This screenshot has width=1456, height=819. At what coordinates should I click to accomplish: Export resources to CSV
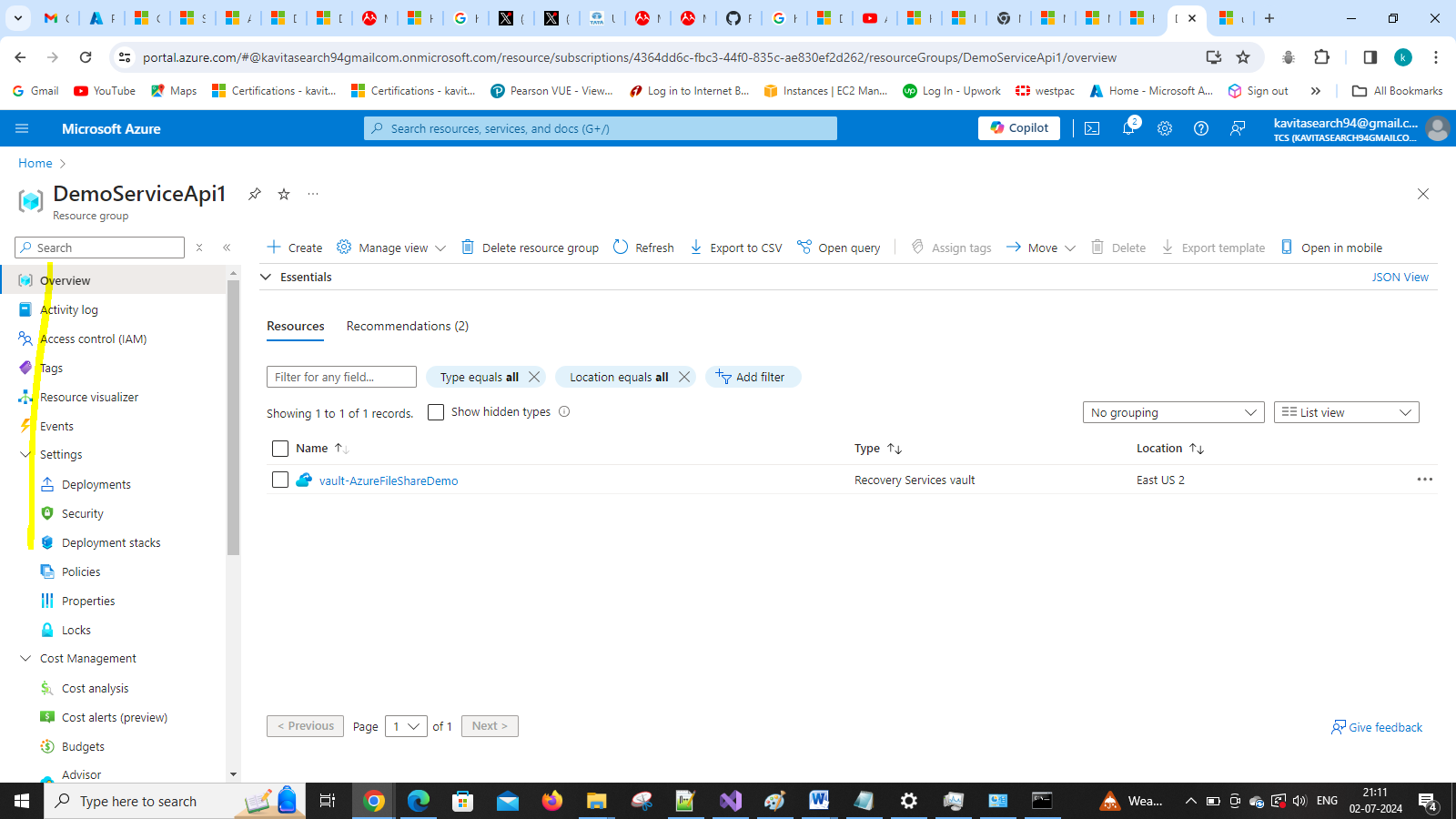(x=735, y=248)
